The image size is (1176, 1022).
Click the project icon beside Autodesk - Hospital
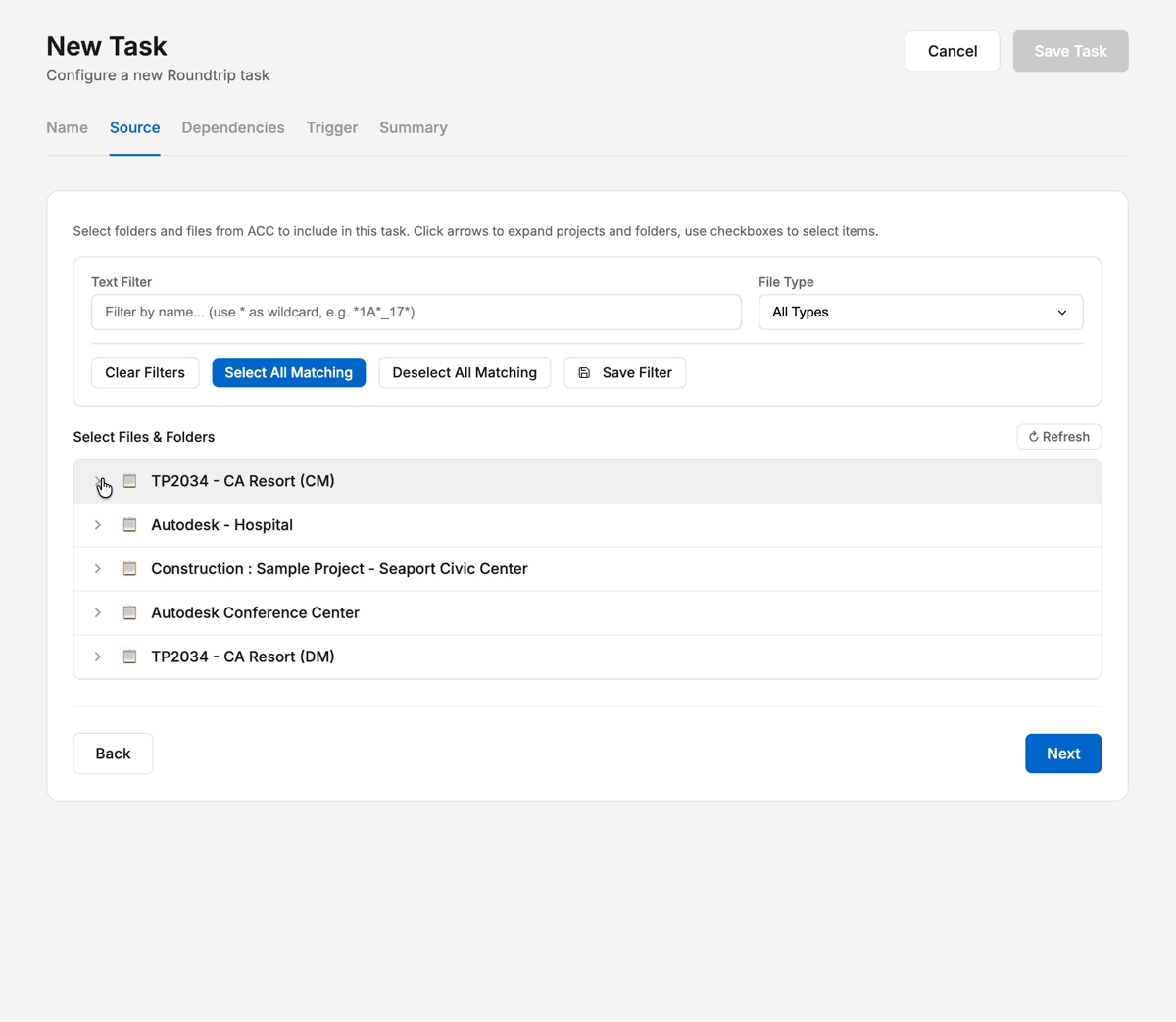coord(129,525)
